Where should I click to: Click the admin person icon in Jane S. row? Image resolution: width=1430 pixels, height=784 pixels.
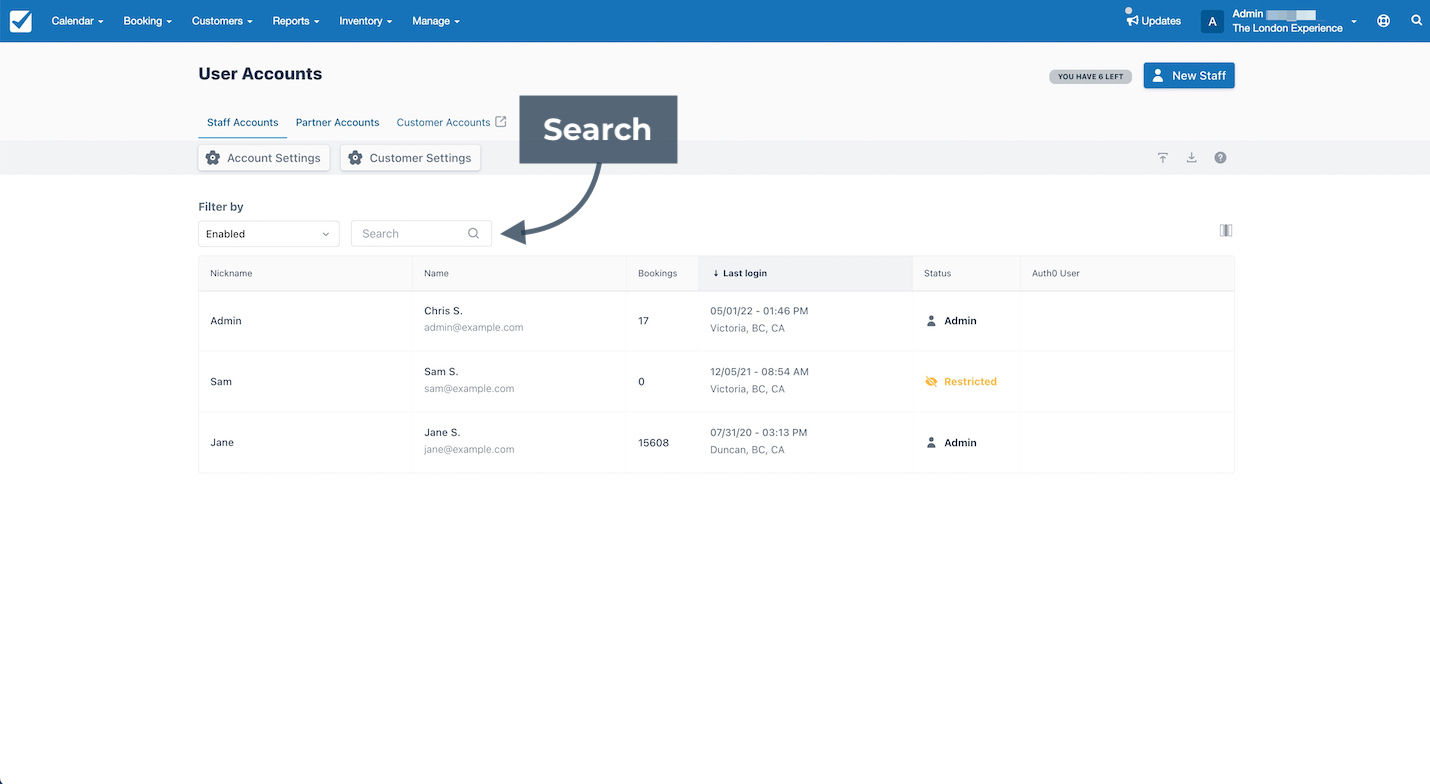click(x=931, y=442)
